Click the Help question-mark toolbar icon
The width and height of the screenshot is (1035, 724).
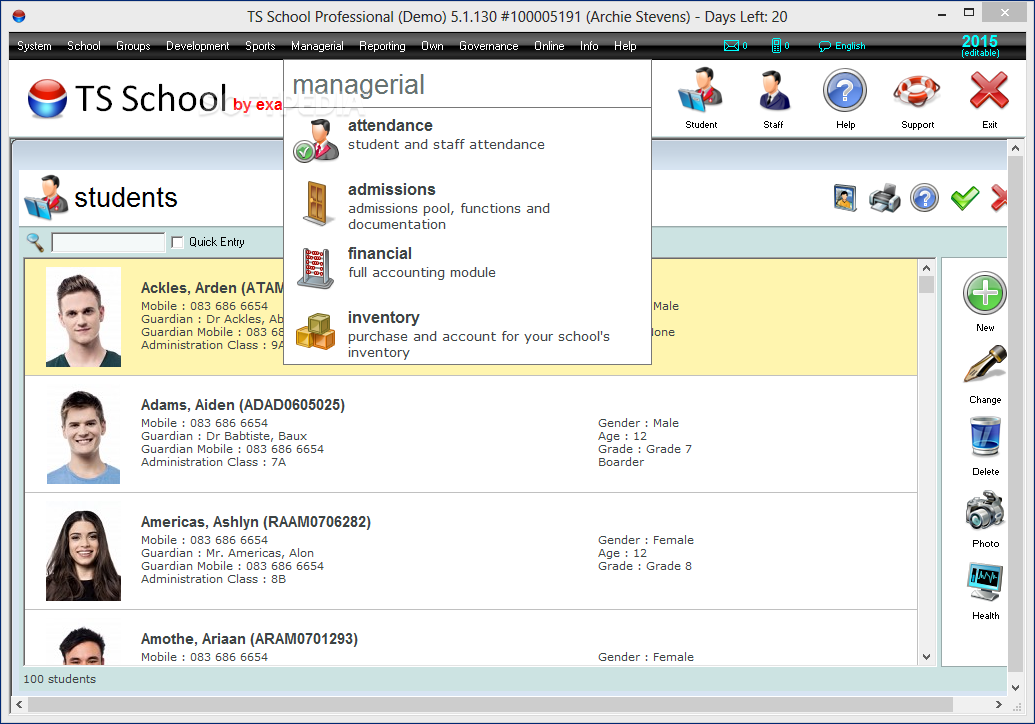(x=844, y=90)
